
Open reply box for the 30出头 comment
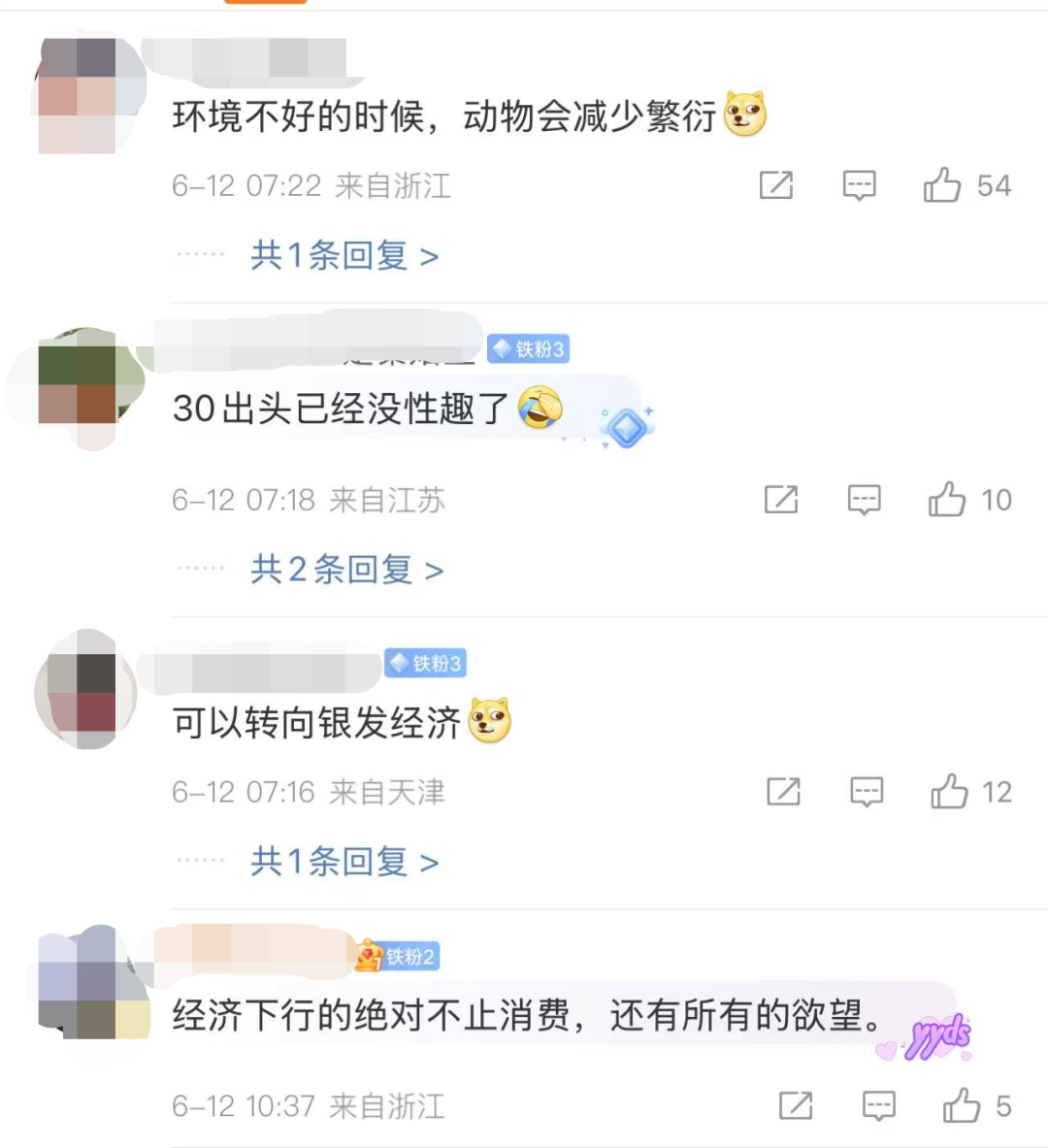pyautogui.click(x=865, y=500)
